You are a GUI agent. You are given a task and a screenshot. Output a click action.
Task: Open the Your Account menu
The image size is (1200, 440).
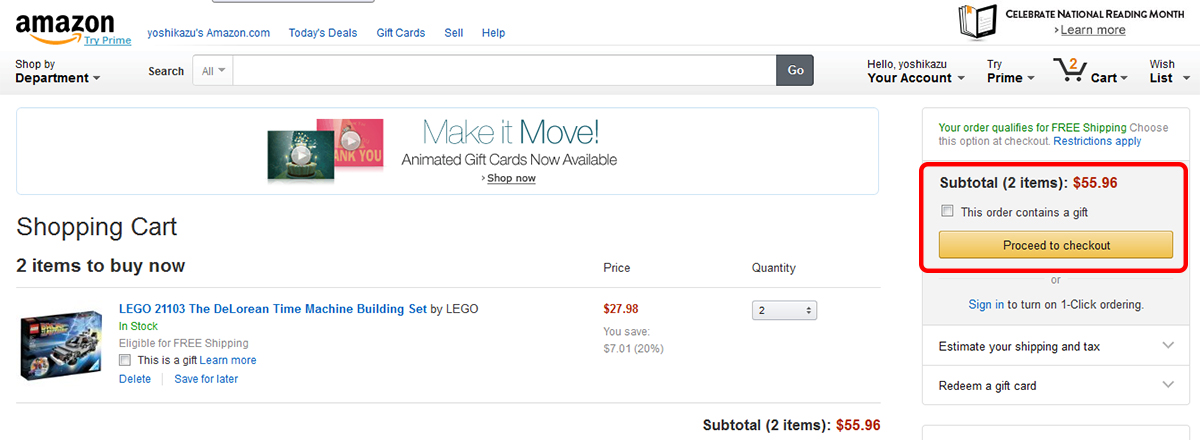(x=915, y=71)
